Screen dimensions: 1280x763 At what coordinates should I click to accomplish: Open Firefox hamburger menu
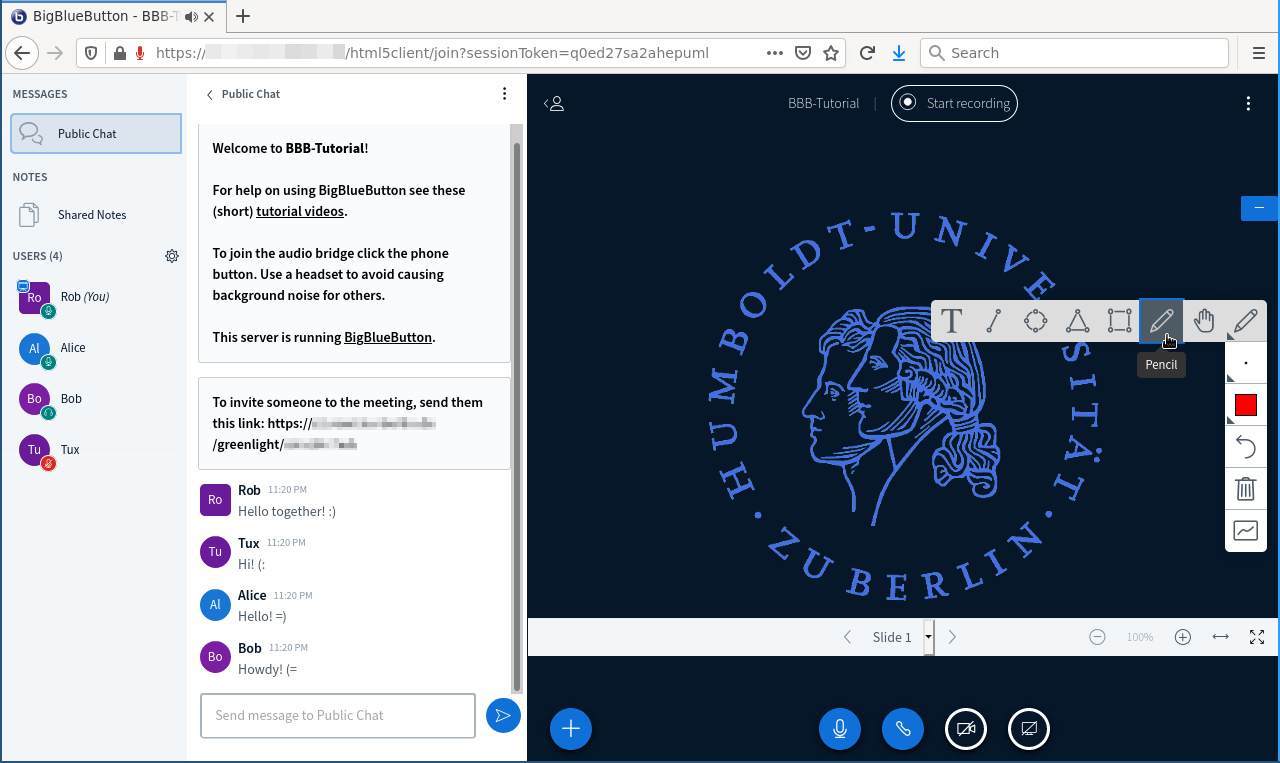tap(1259, 53)
